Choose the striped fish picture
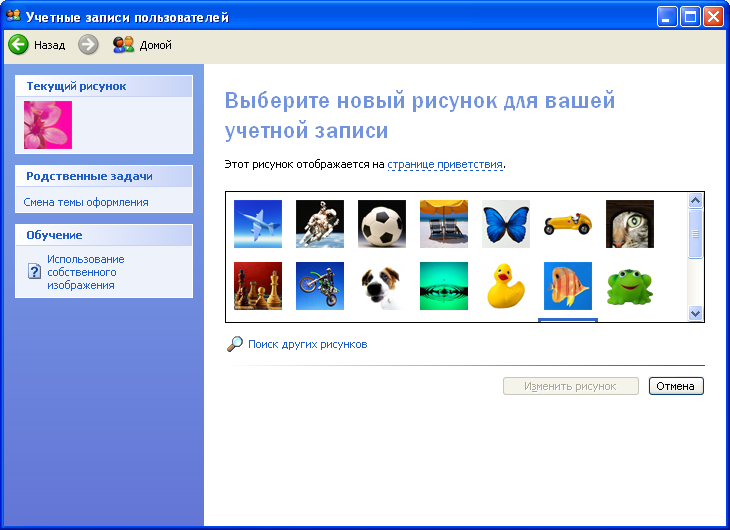The height and width of the screenshot is (530, 730). tap(568, 286)
